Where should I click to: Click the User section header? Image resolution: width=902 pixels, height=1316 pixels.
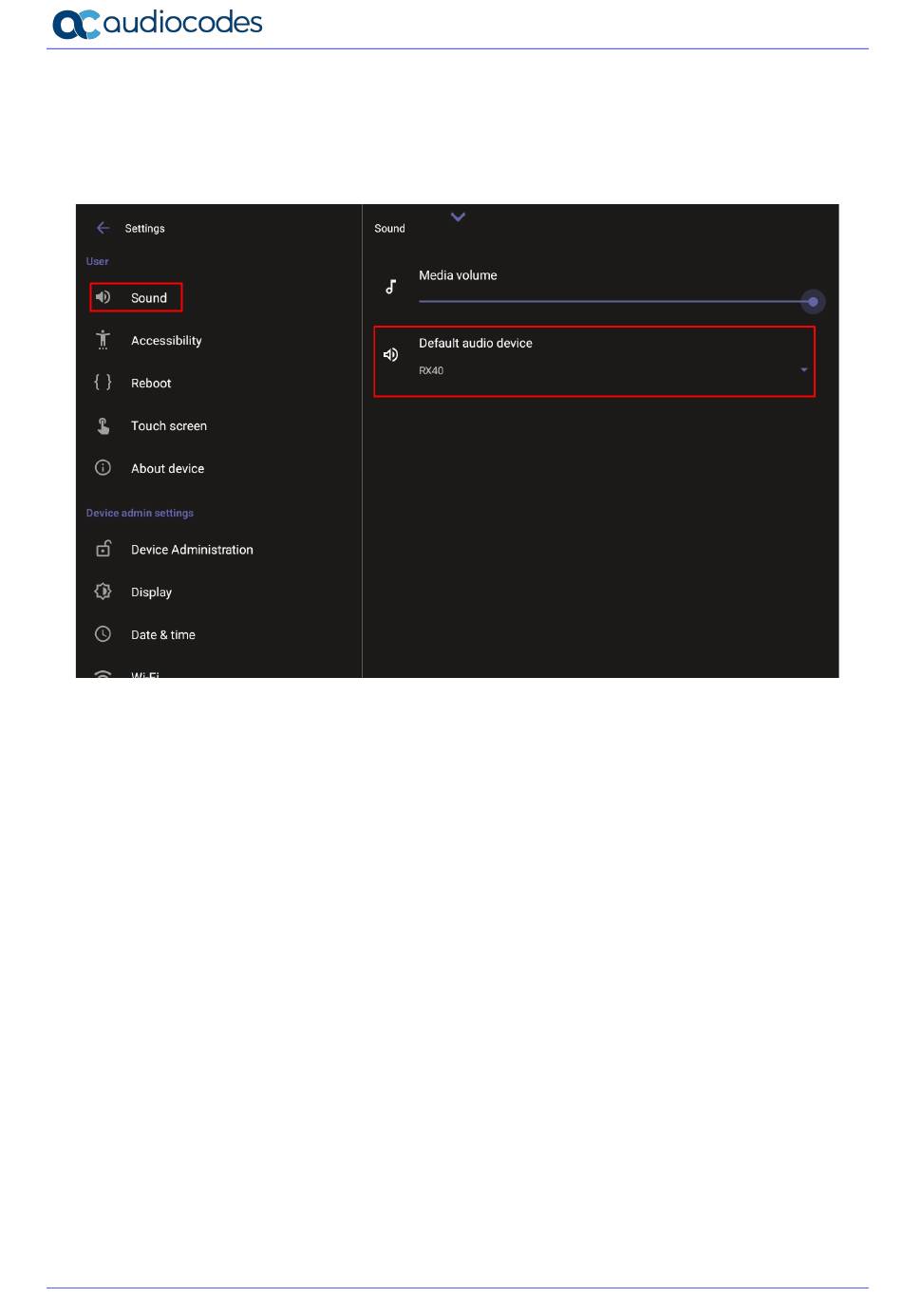tap(97, 261)
